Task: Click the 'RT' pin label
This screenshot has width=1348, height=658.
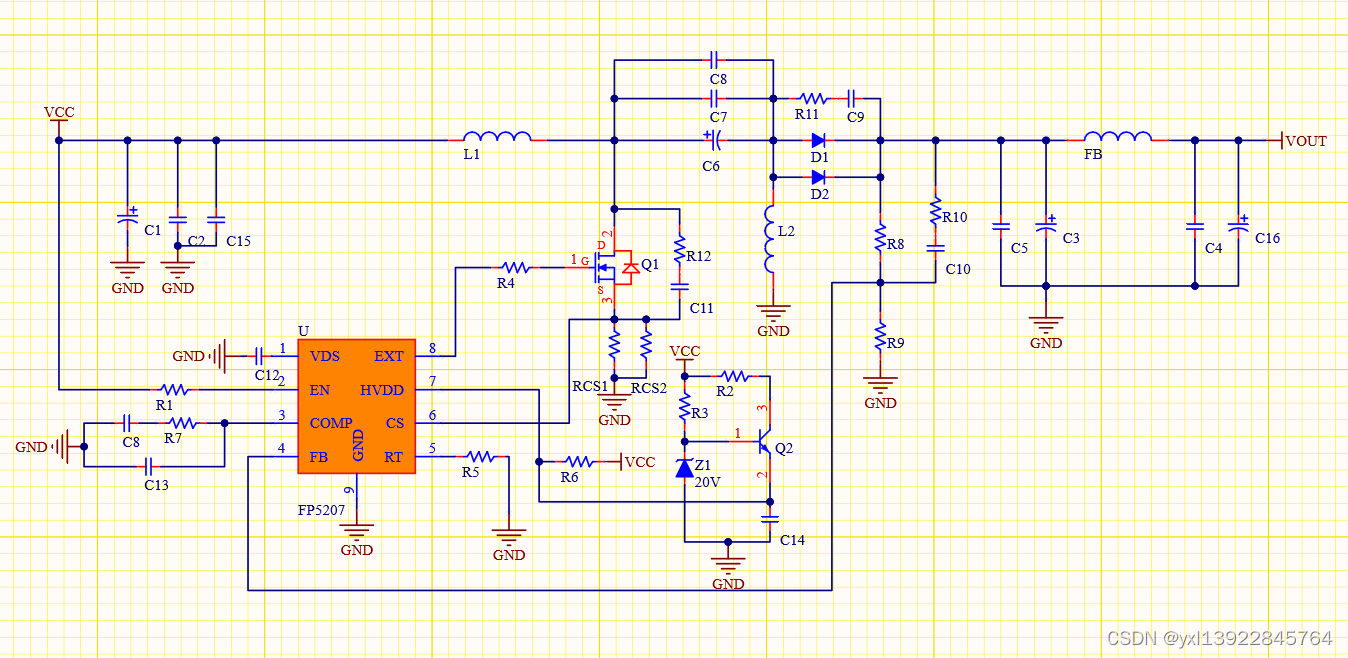Action: (x=394, y=457)
